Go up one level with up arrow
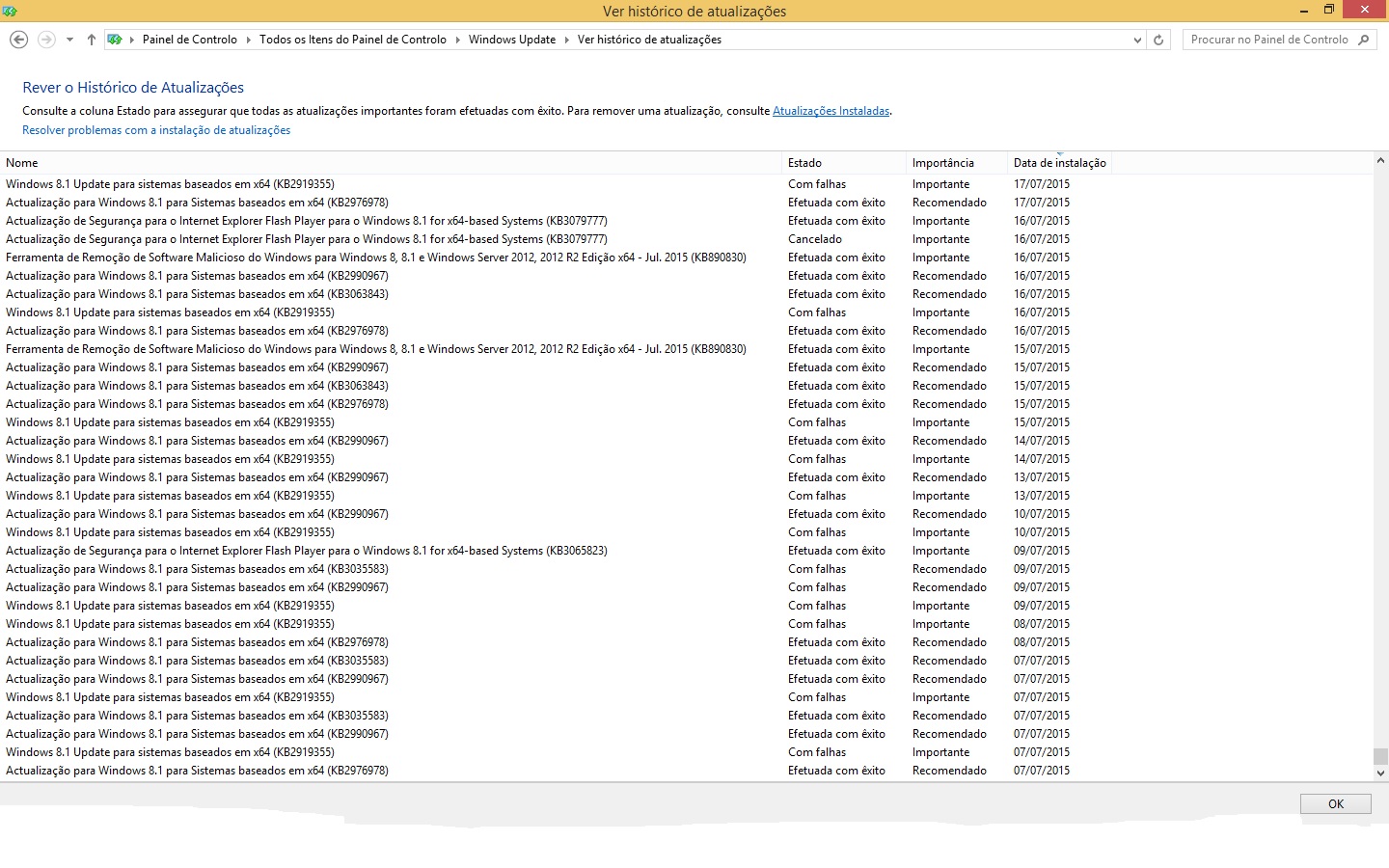 (91, 40)
